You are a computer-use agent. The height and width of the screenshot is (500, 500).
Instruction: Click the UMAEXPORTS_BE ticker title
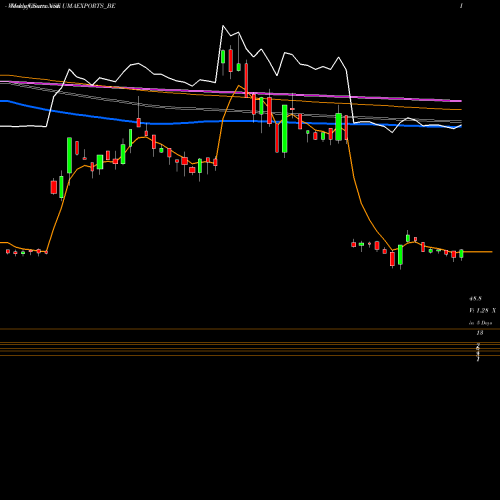[89, 6]
